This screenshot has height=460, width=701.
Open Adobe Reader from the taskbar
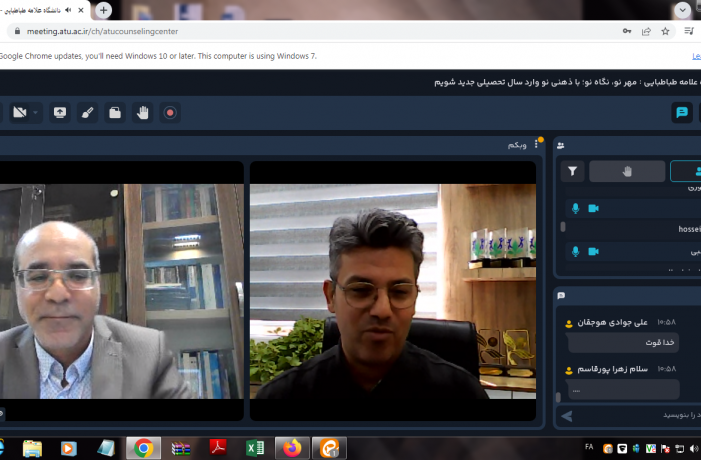click(x=218, y=448)
